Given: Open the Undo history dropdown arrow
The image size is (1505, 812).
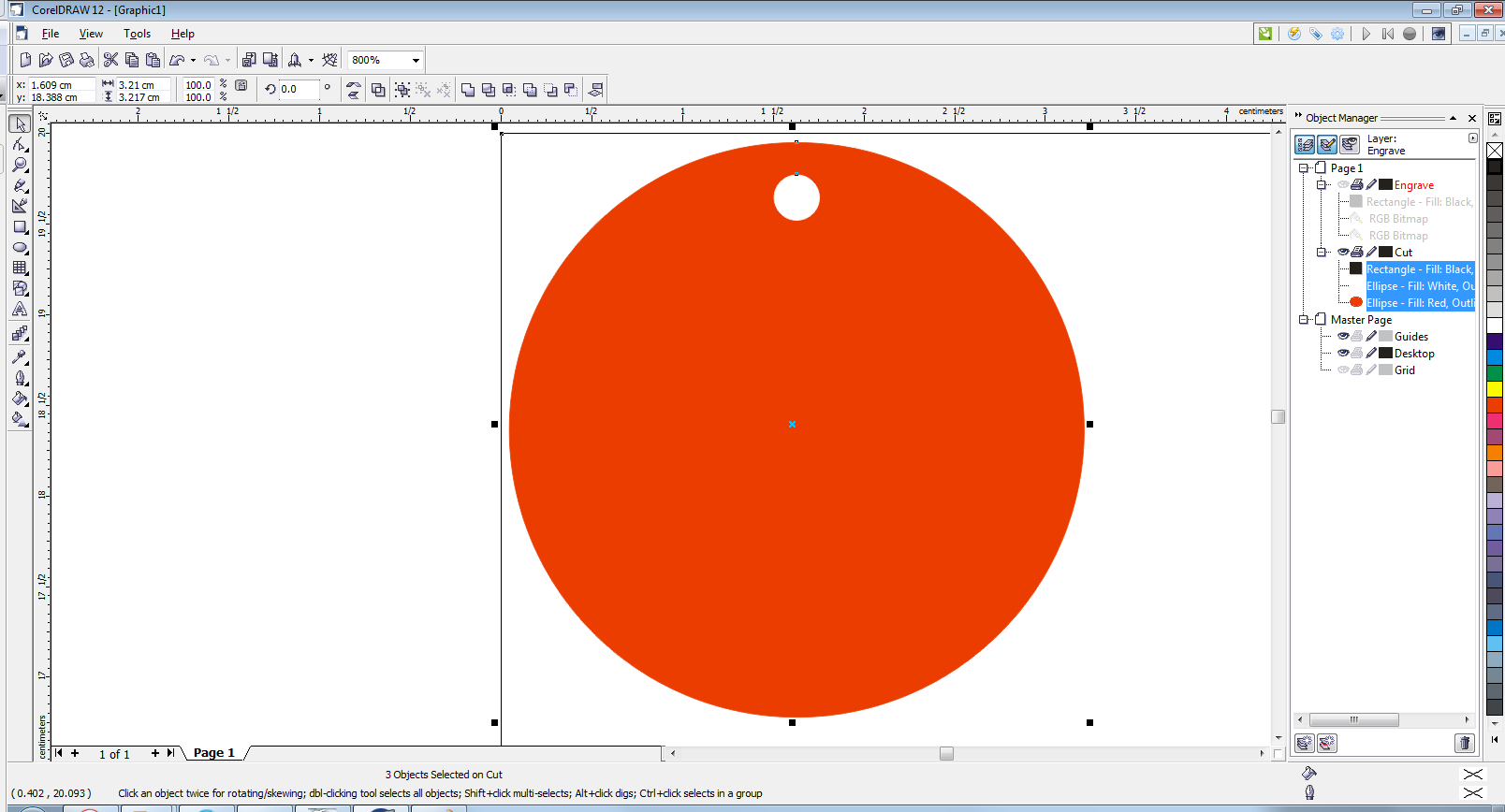Looking at the screenshot, I should pos(193,61).
